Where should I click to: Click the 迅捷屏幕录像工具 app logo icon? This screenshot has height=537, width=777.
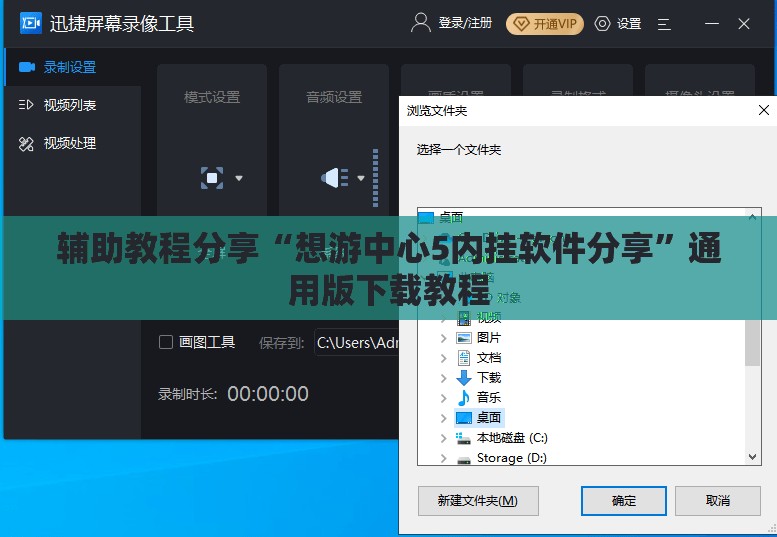point(31,23)
